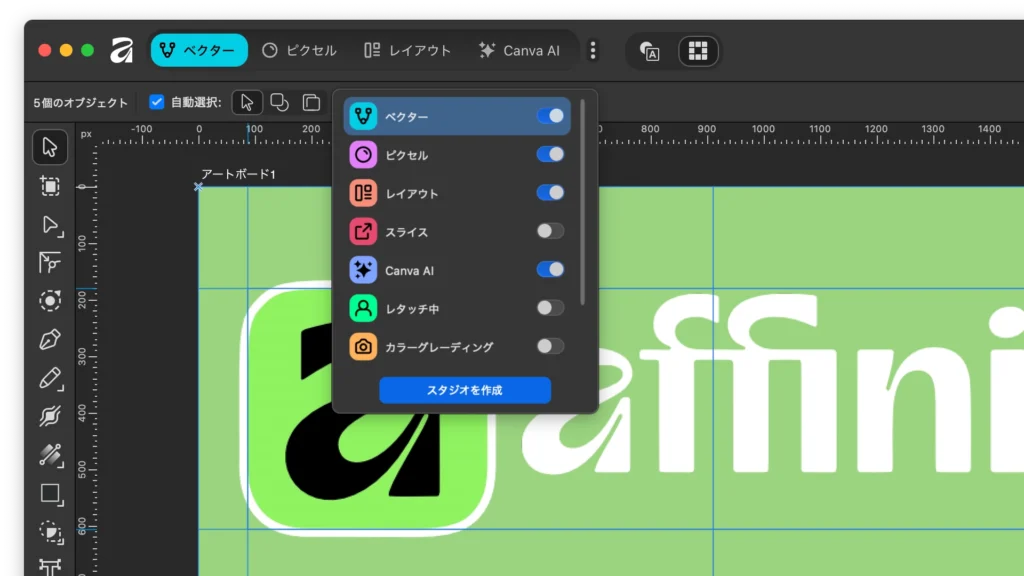Pick the Rectangle shape tool
Image resolution: width=1024 pixels, height=576 pixels.
click(x=50, y=493)
